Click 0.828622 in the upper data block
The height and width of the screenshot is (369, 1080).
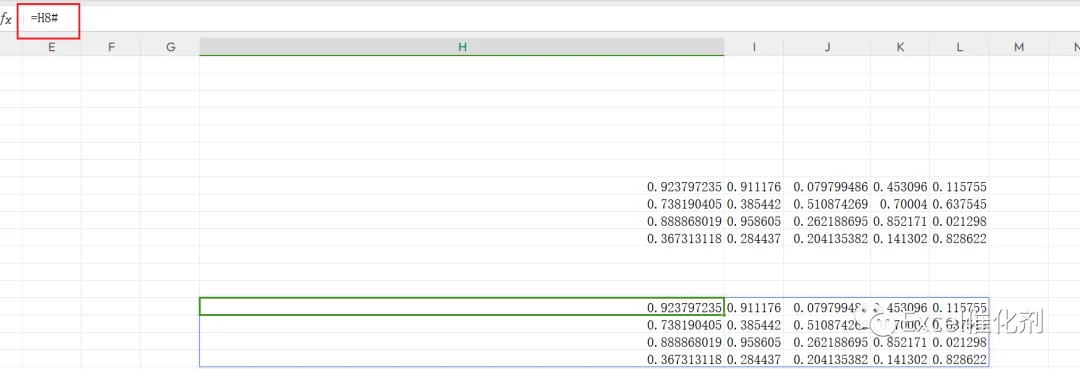point(959,239)
